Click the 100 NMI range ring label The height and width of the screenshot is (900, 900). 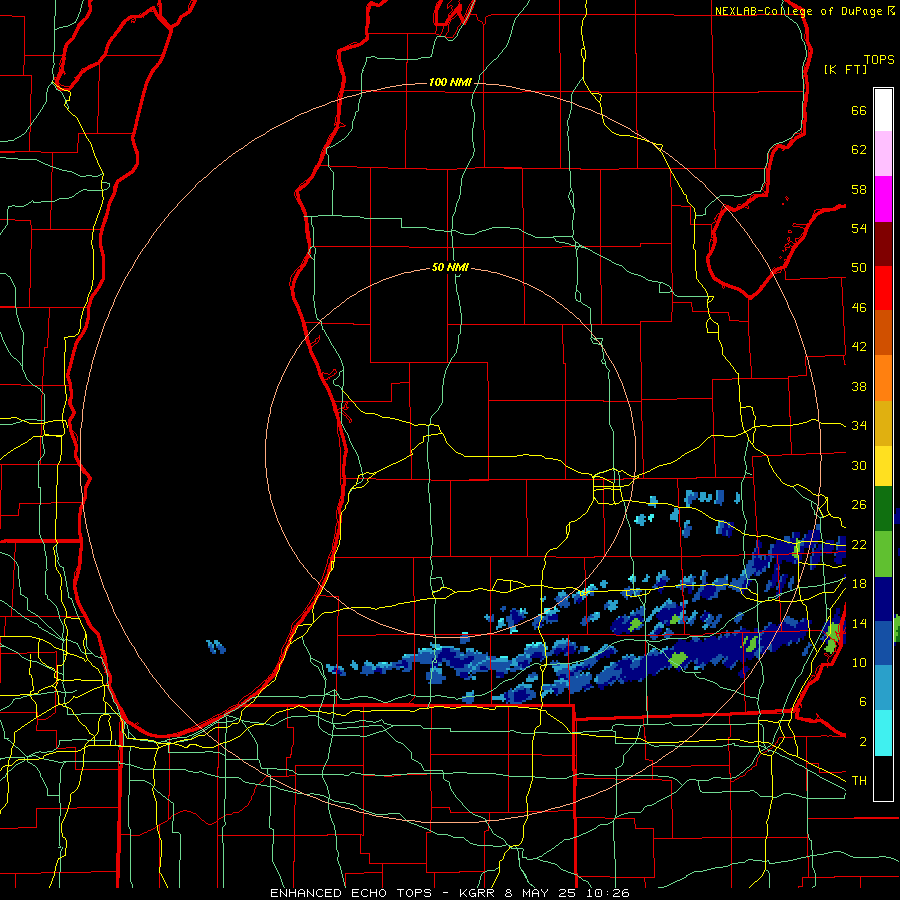450,83
